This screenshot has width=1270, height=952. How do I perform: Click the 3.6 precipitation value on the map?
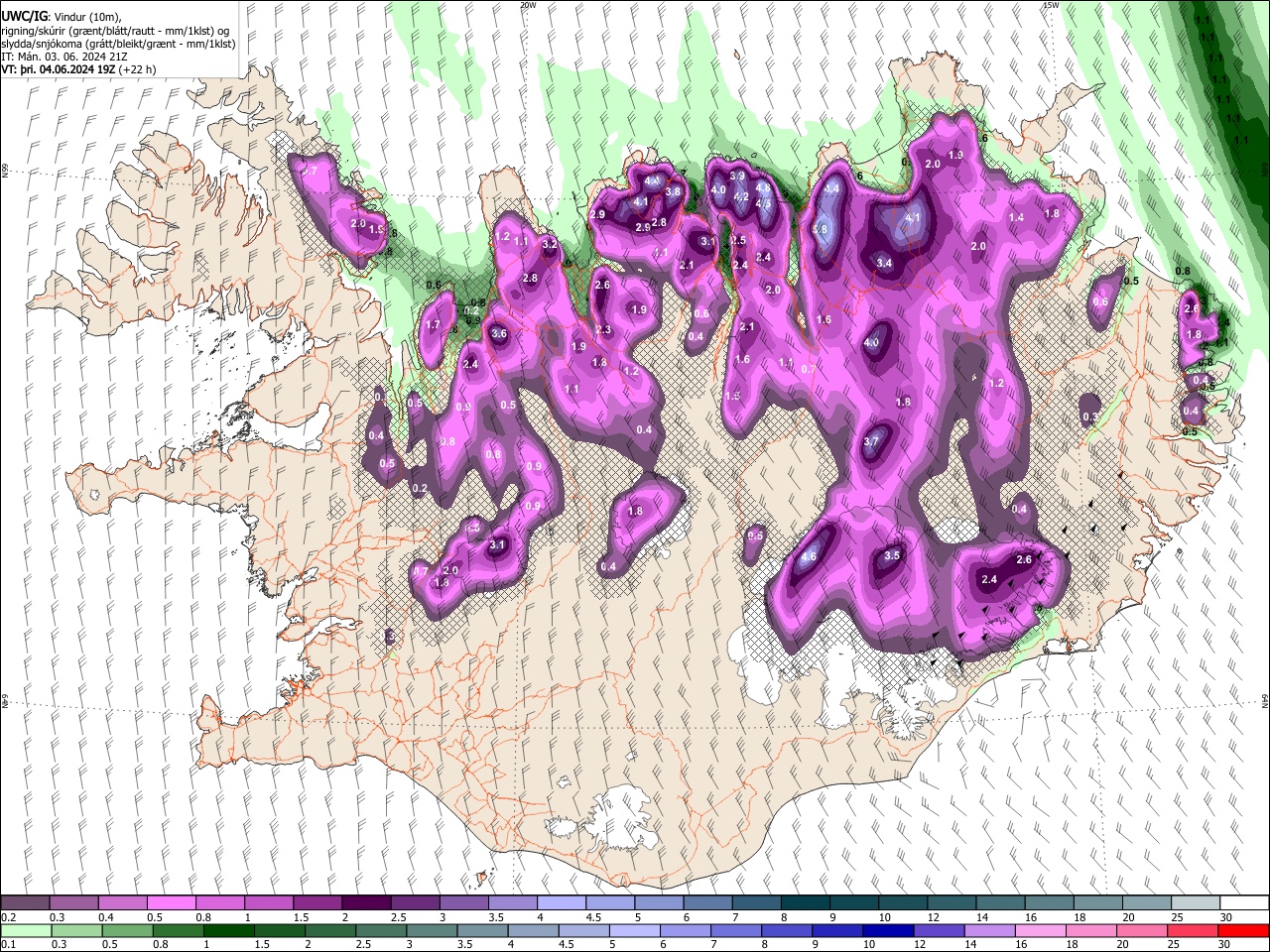pos(499,334)
